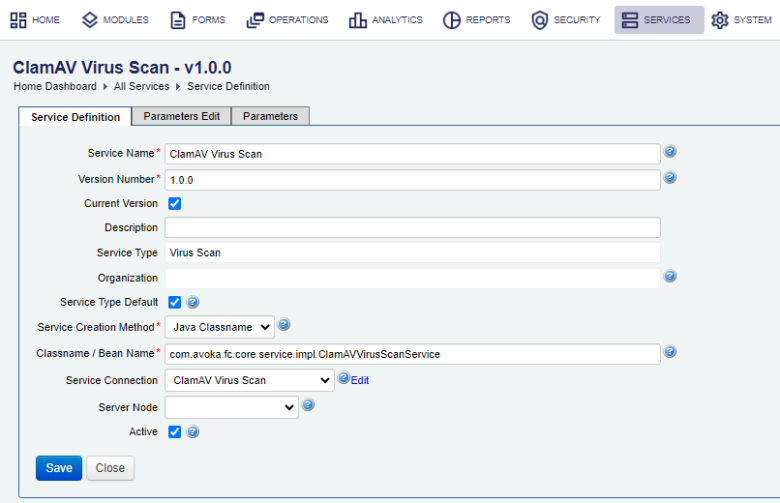Click into the Service Name field
This screenshot has width=780, height=503.
coord(412,154)
